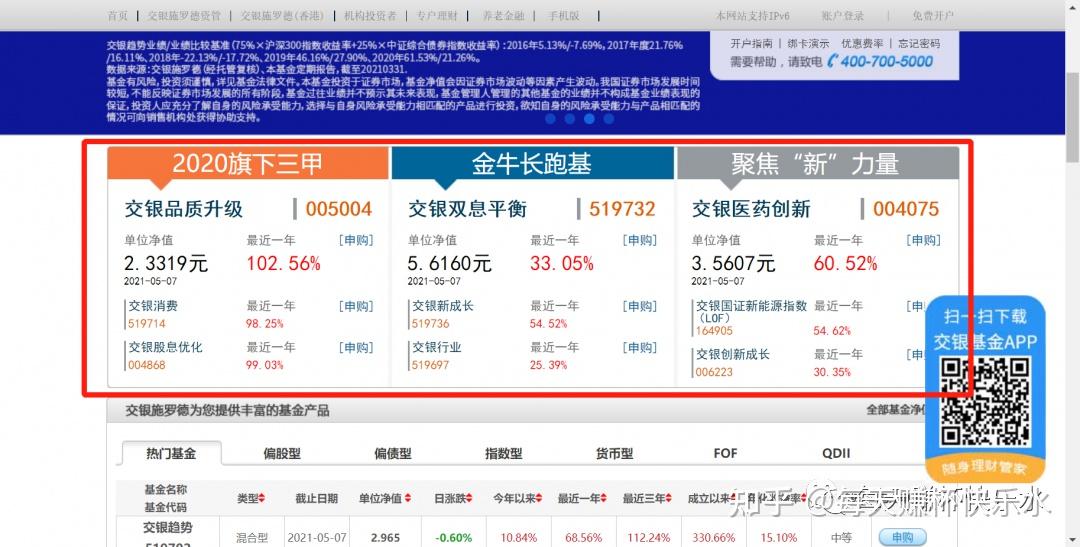The image size is (1080, 547).
Task: Open fund 交银双息平衡 title
Action: [467, 209]
